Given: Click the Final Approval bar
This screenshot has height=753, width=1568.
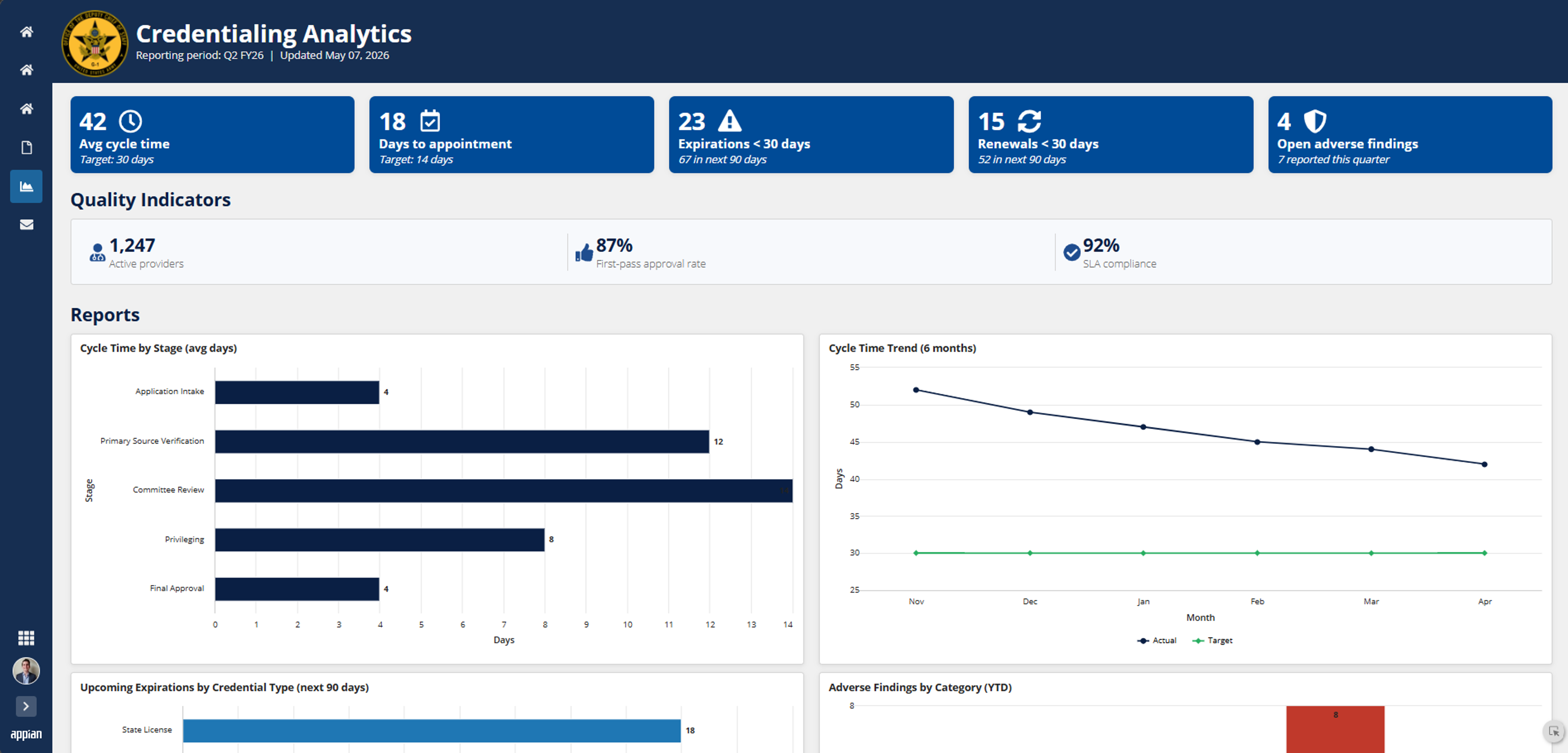Looking at the screenshot, I should click(297, 589).
